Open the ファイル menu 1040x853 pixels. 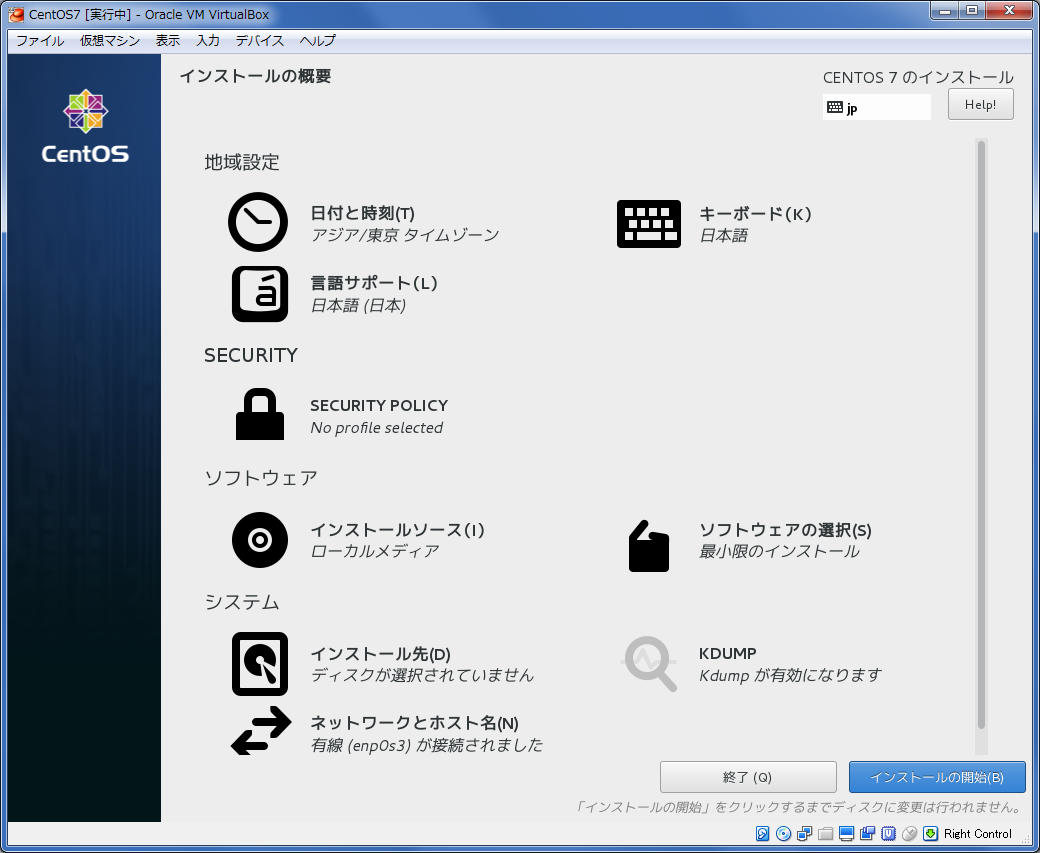[x=40, y=41]
